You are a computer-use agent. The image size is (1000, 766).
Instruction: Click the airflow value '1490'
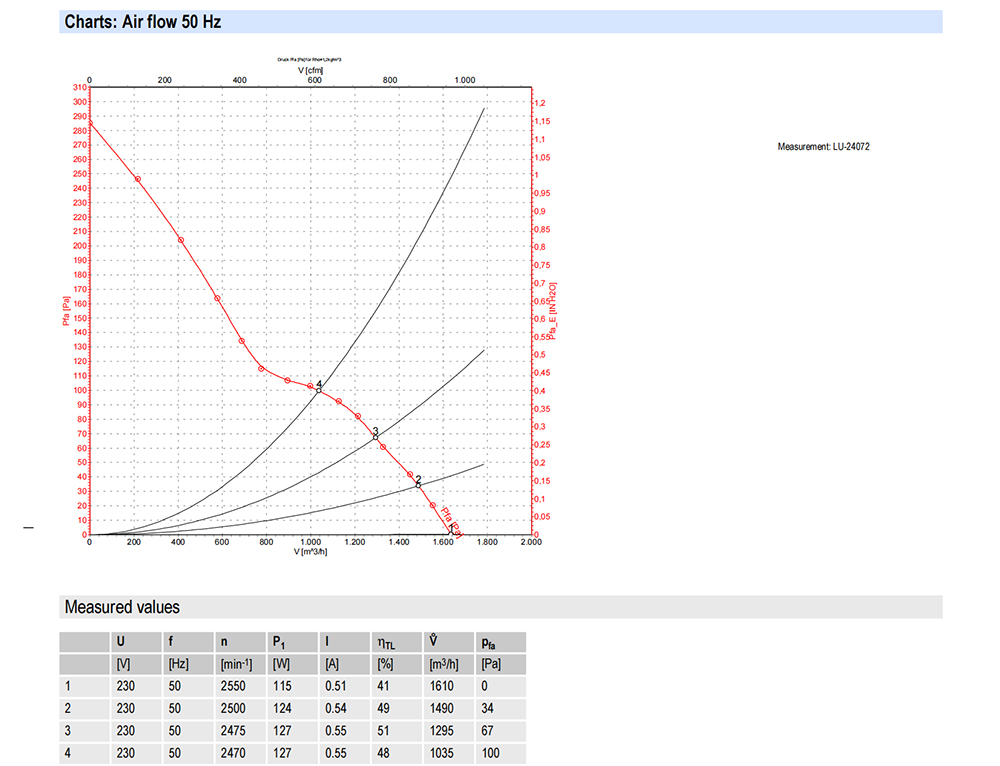click(x=441, y=709)
